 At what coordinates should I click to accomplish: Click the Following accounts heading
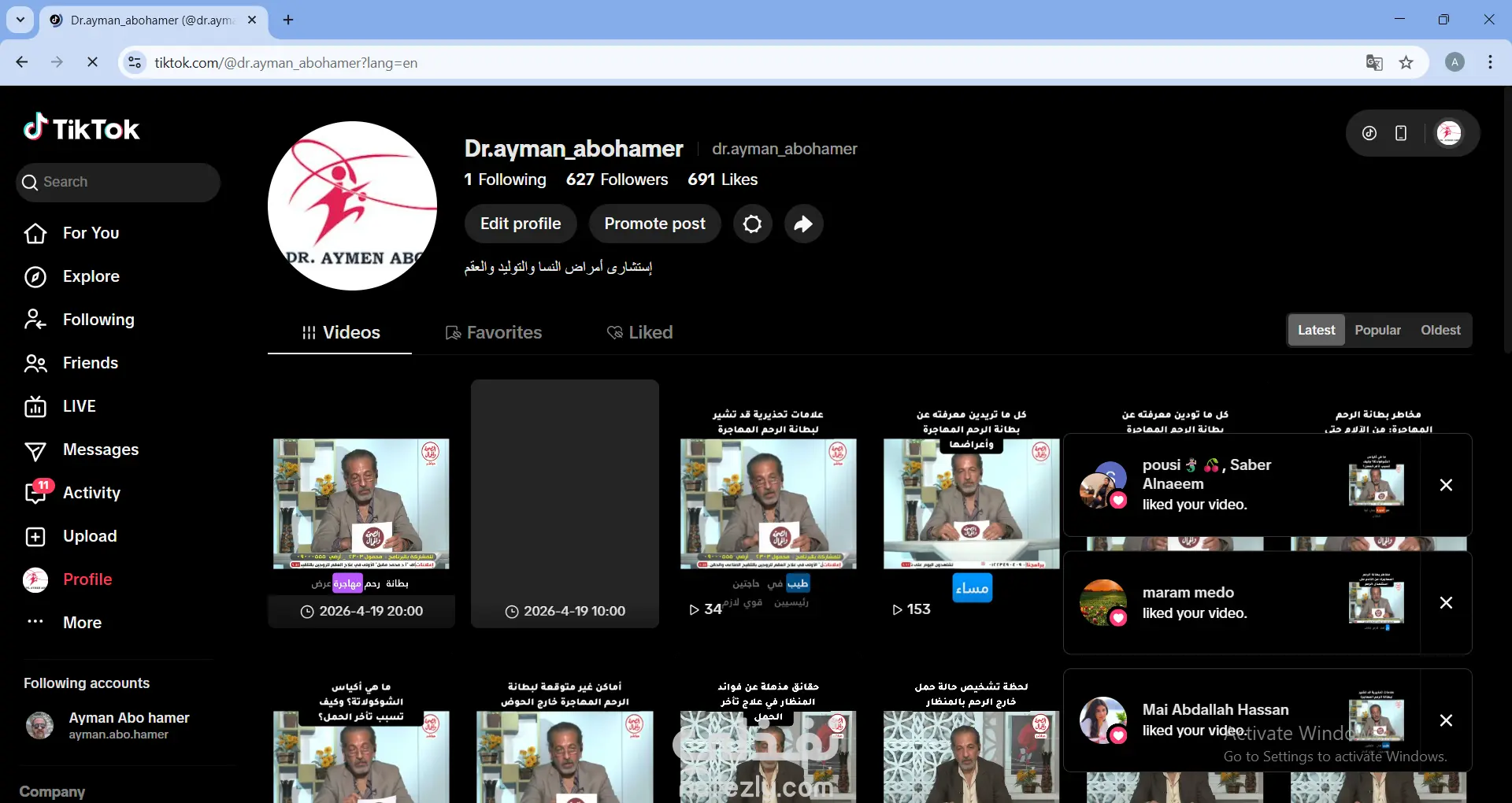87,683
